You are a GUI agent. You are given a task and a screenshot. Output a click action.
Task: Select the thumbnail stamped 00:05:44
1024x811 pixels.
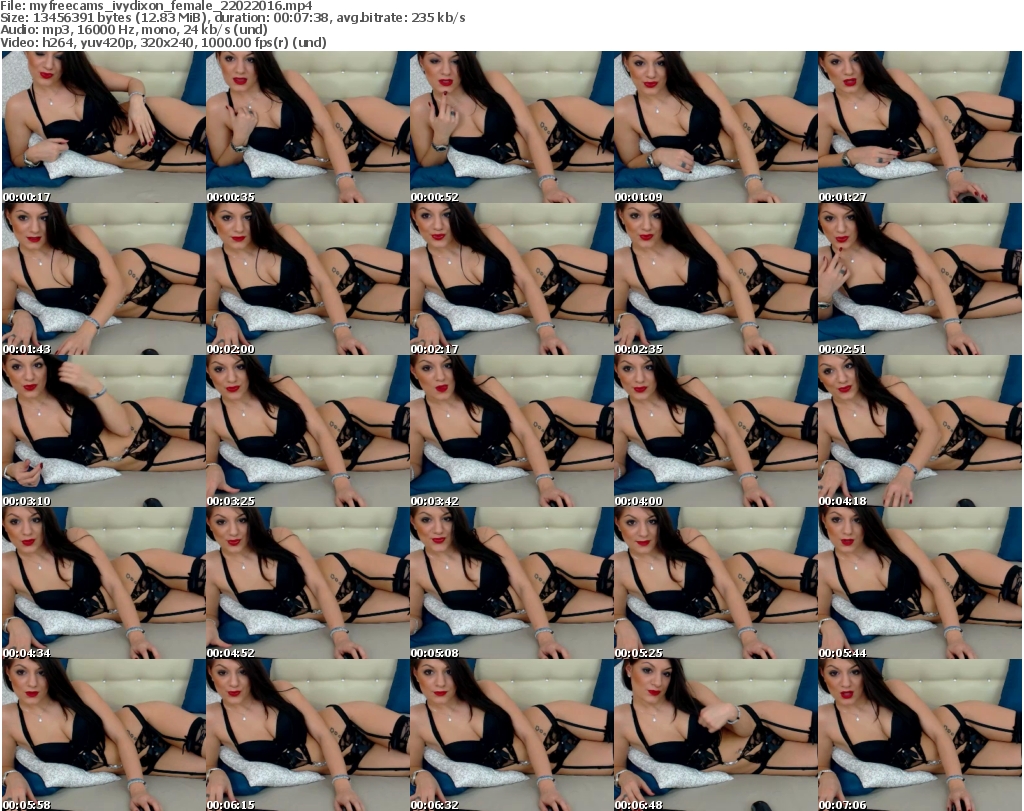point(920,583)
